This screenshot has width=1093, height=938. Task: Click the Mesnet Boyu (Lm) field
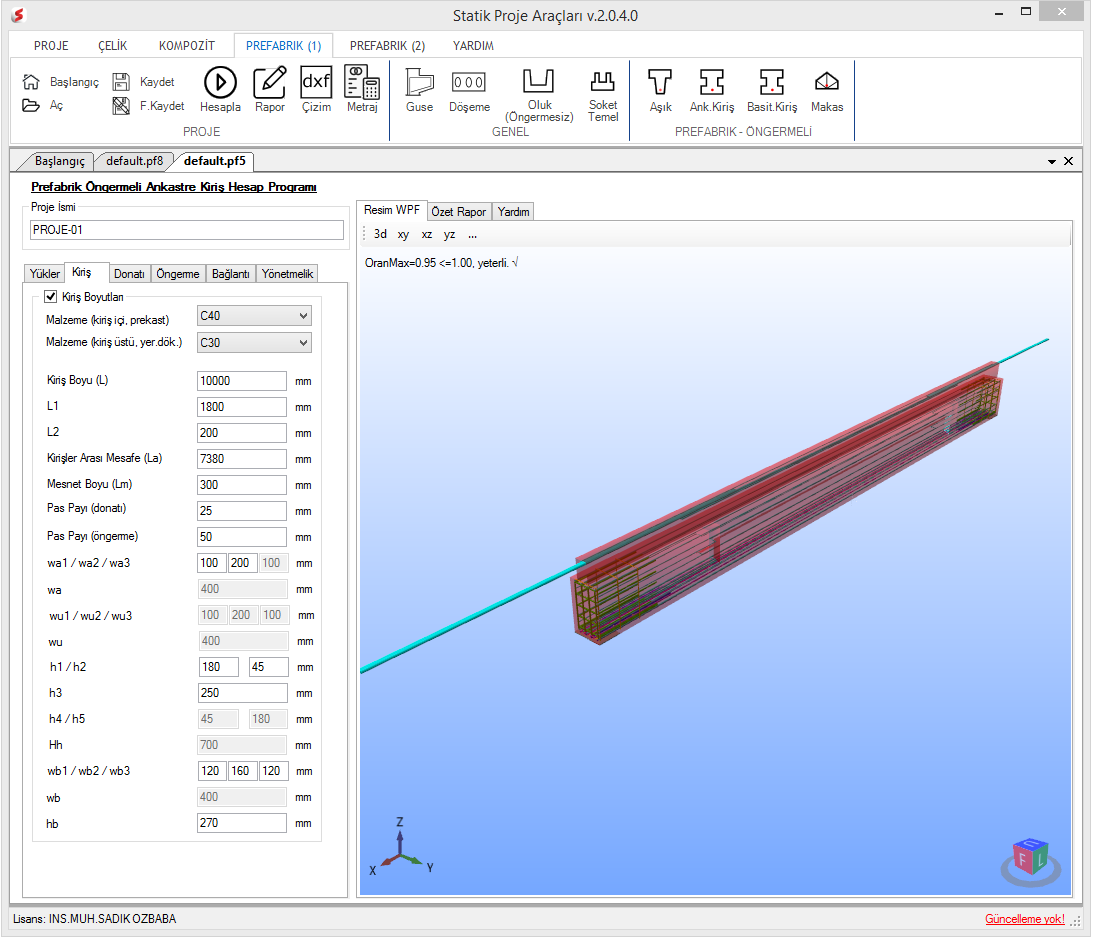[242, 485]
